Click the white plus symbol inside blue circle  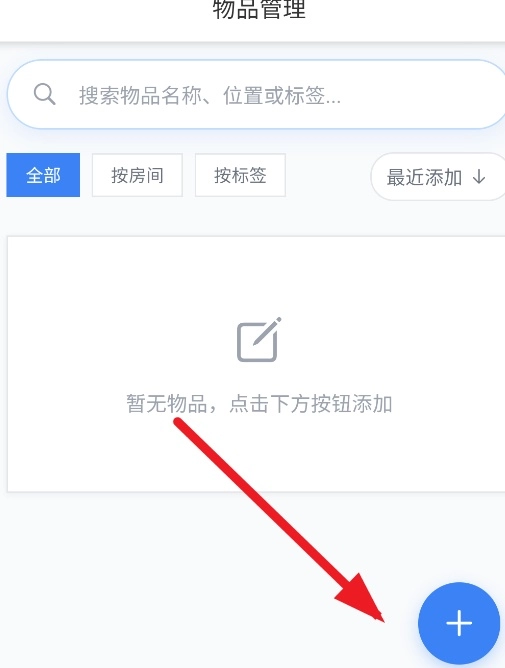click(x=459, y=623)
